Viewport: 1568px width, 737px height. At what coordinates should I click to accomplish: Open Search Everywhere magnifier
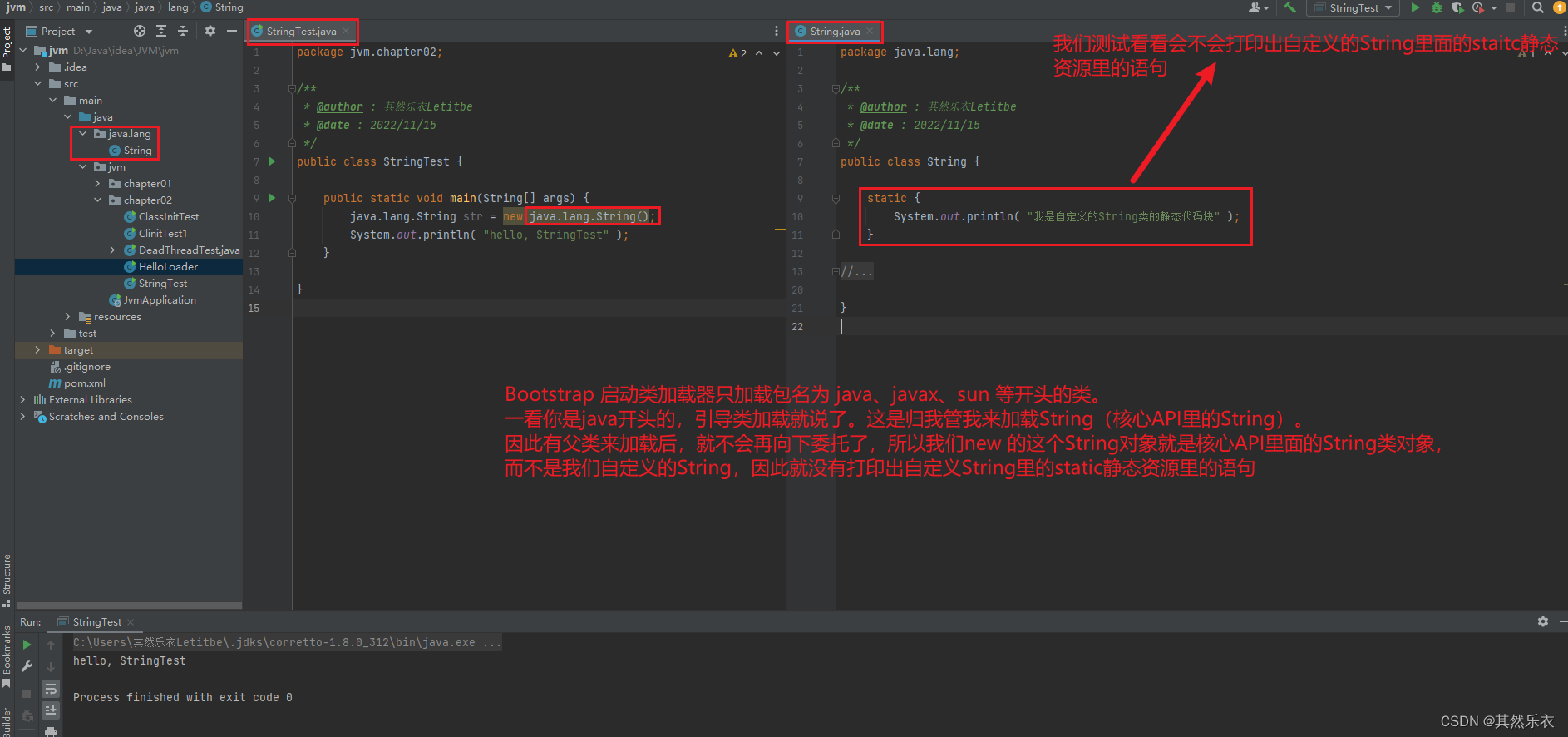(x=1538, y=7)
